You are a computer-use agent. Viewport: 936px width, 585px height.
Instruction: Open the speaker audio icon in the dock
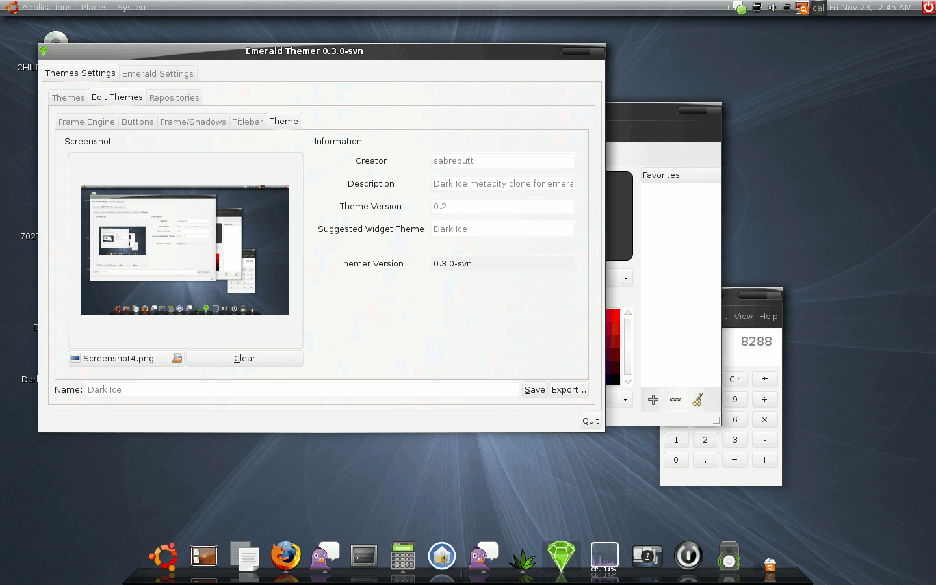[x=729, y=556]
